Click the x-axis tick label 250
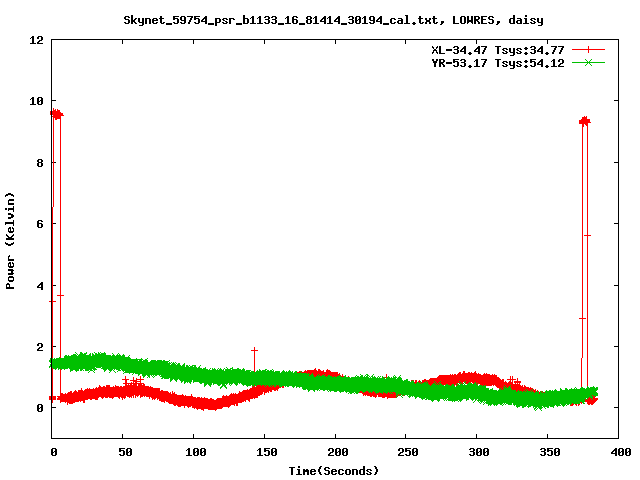640x480 pixels. (408, 452)
